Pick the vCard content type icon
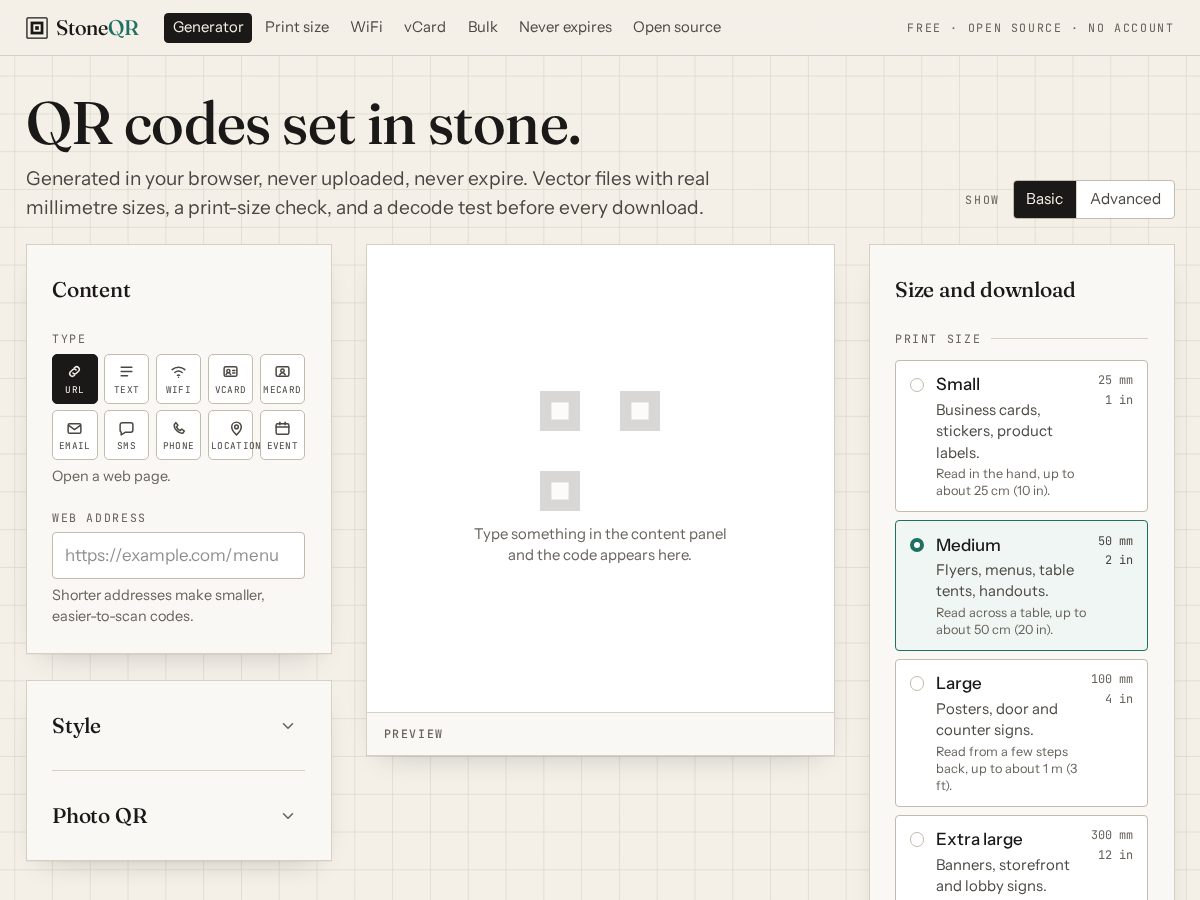 point(231,379)
